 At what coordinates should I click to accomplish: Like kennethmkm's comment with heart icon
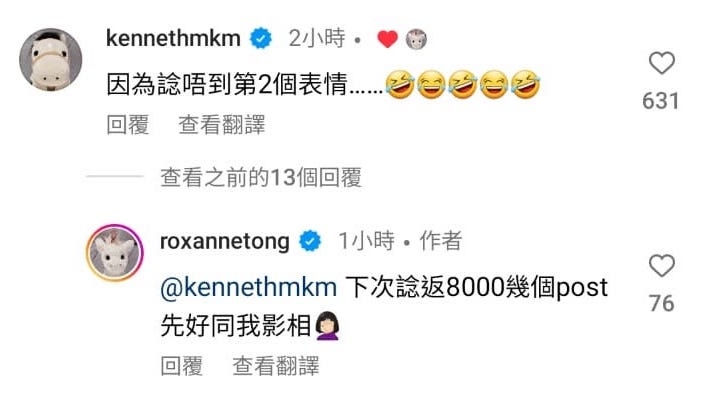[x=662, y=63]
